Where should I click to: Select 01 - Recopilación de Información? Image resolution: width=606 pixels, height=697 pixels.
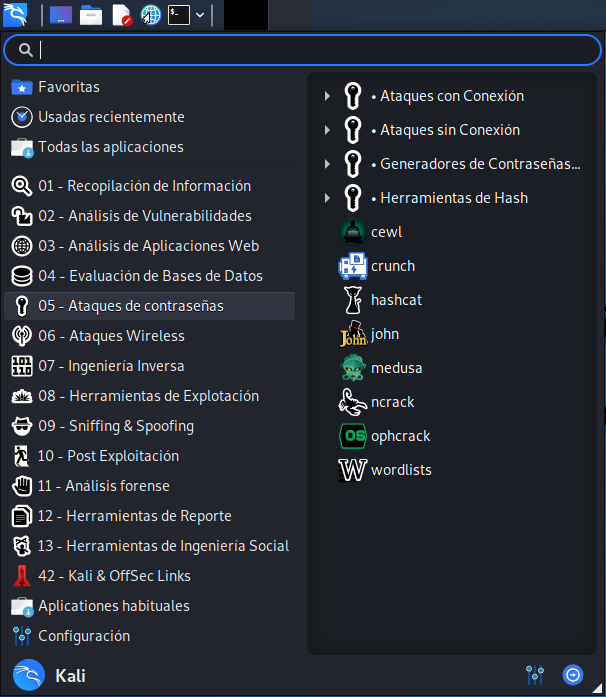(149, 186)
